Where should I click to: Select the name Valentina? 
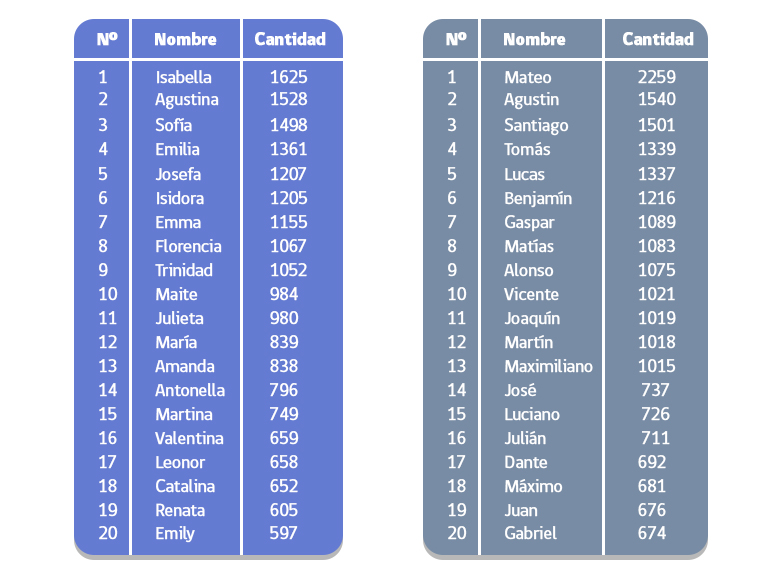(x=189, y=438)
